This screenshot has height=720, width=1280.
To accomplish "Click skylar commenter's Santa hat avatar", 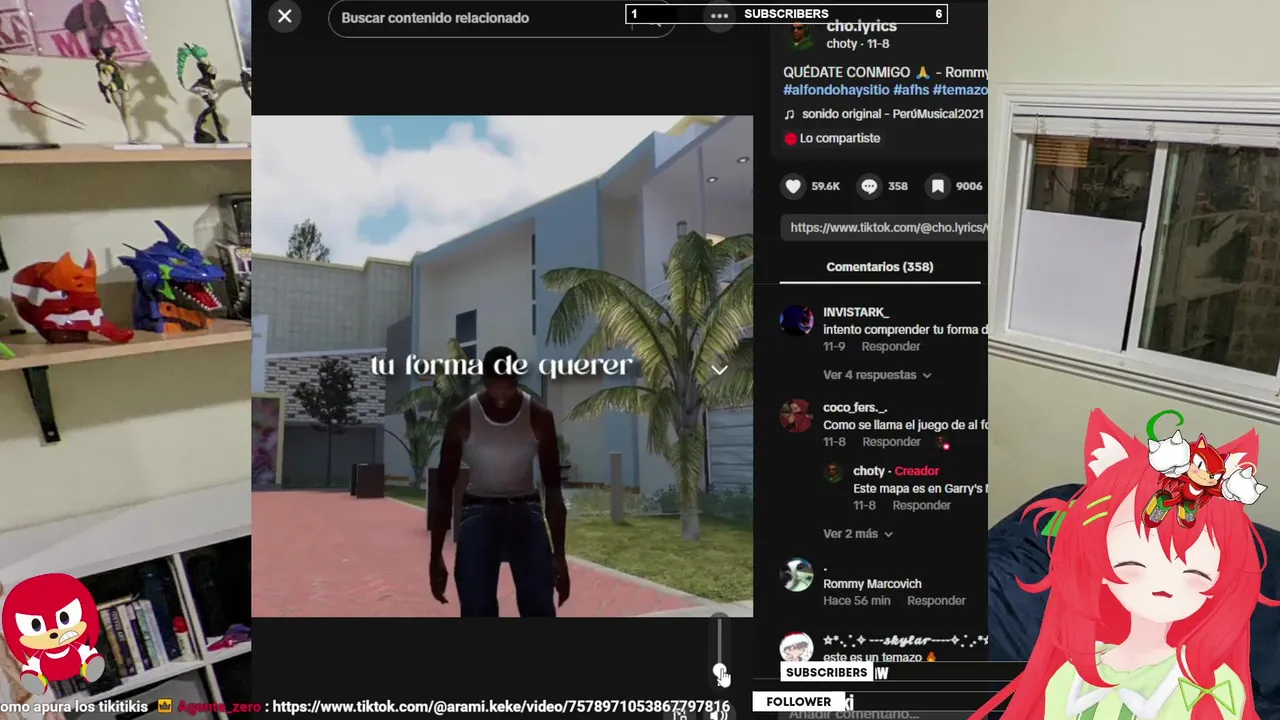I will point(797,647).
